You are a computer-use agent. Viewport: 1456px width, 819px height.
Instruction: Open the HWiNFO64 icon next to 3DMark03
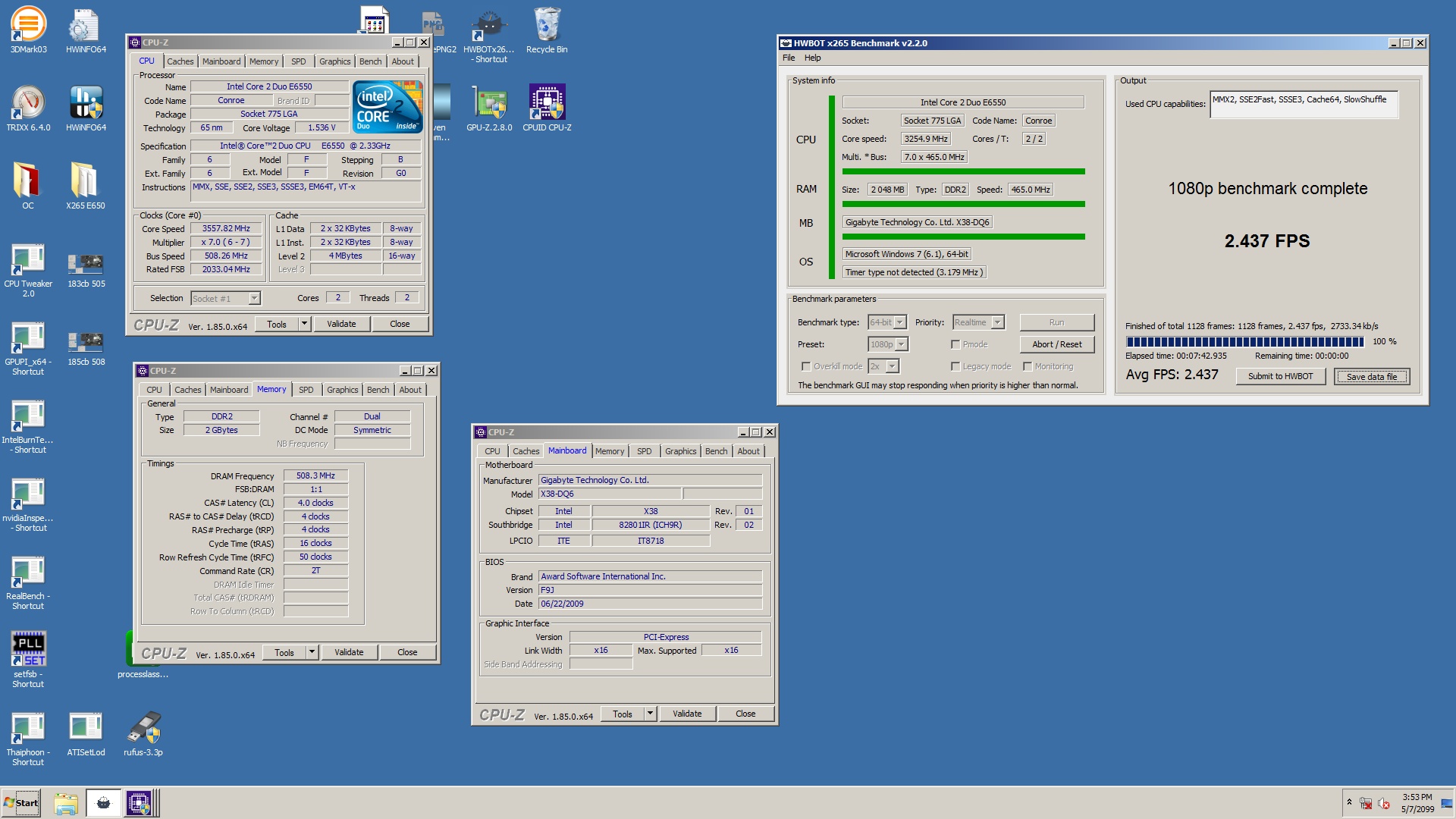pos(86,30)
